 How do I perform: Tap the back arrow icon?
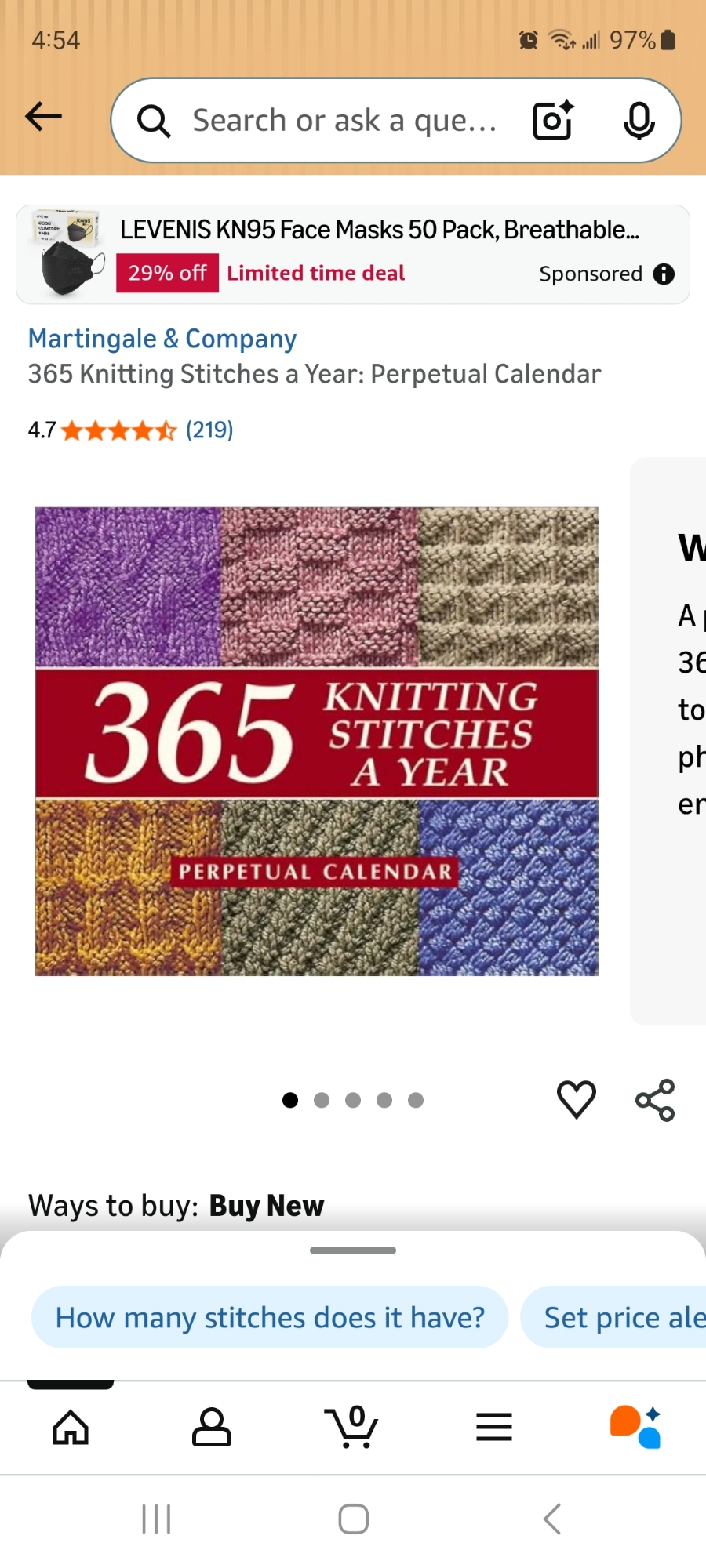pos(44,118)
